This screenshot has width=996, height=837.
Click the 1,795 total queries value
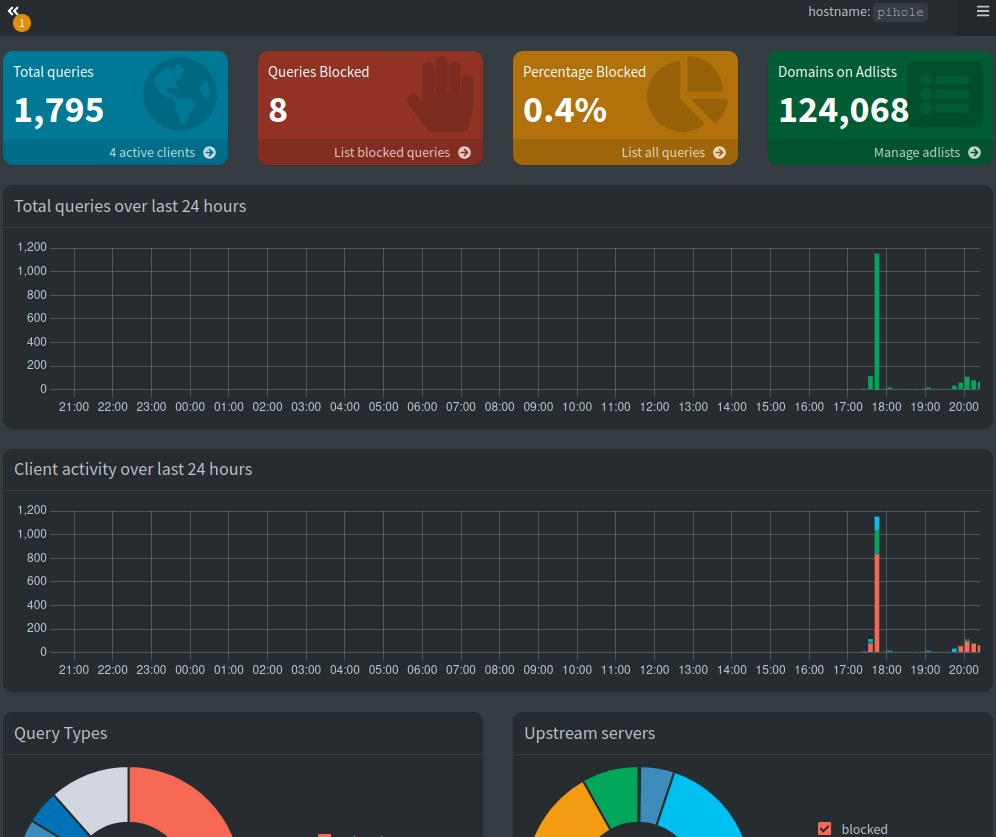(x=58, y=110)
